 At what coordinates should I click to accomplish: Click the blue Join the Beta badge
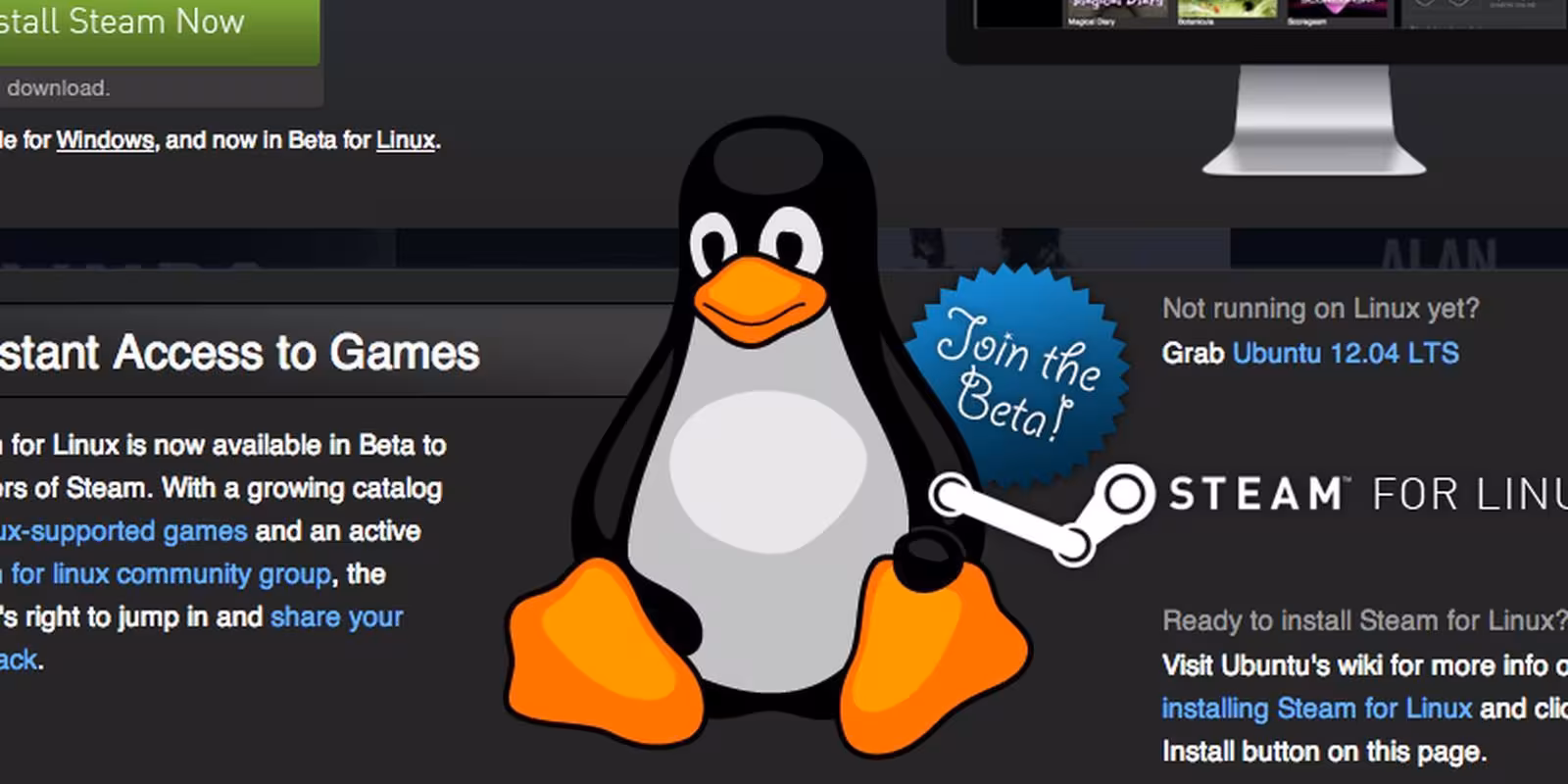pyautogui.click(x=1017, y=377)
